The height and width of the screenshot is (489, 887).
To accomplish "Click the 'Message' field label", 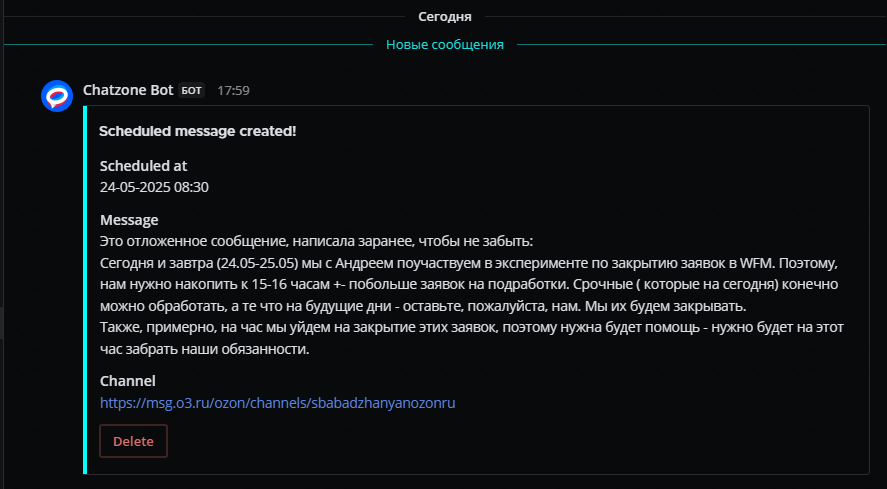I will [x=129, y=220].
